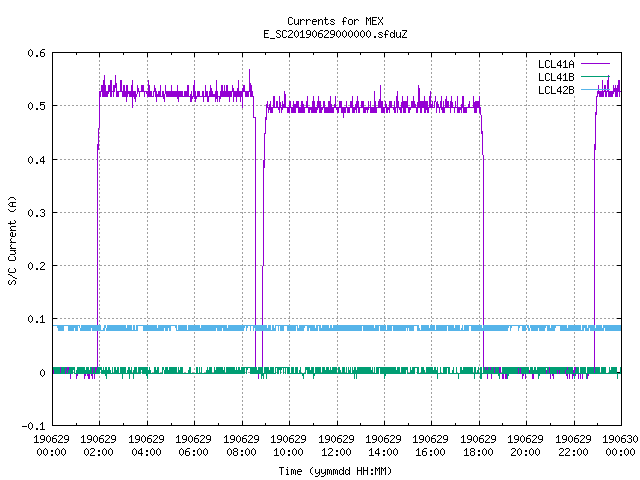This screenshot has width=640, height=480.
Task: Click the 190629 04:00 x-axis tick label
Action: pyautogui.click(x=146, y=446)
